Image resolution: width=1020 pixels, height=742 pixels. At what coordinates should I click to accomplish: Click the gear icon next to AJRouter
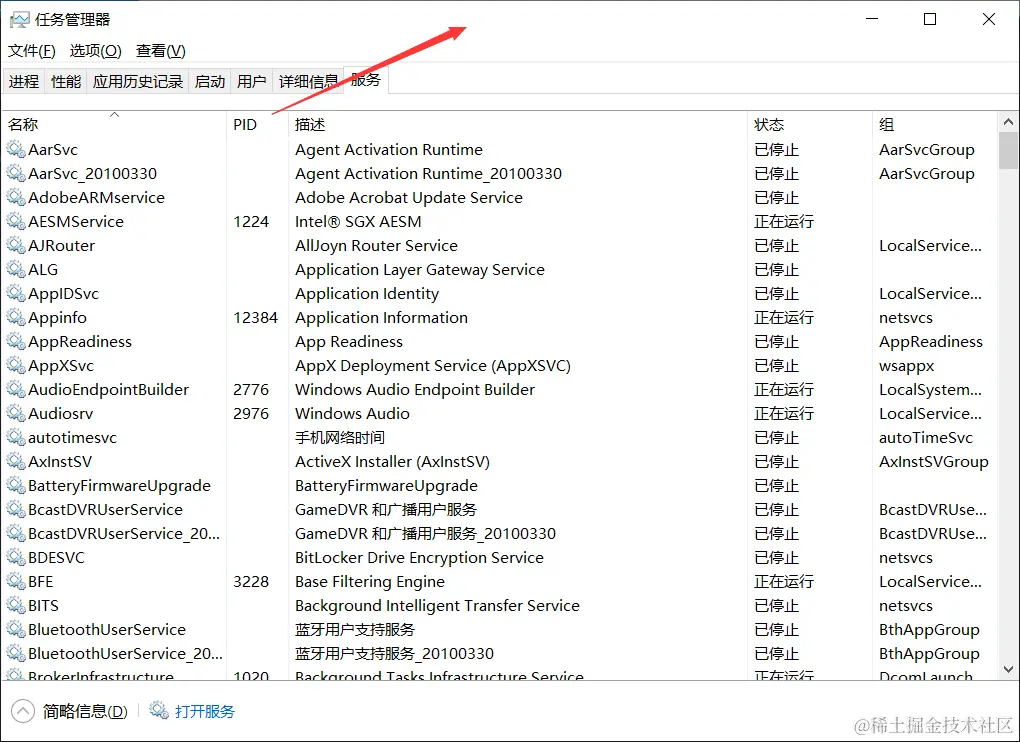point(16,246)
